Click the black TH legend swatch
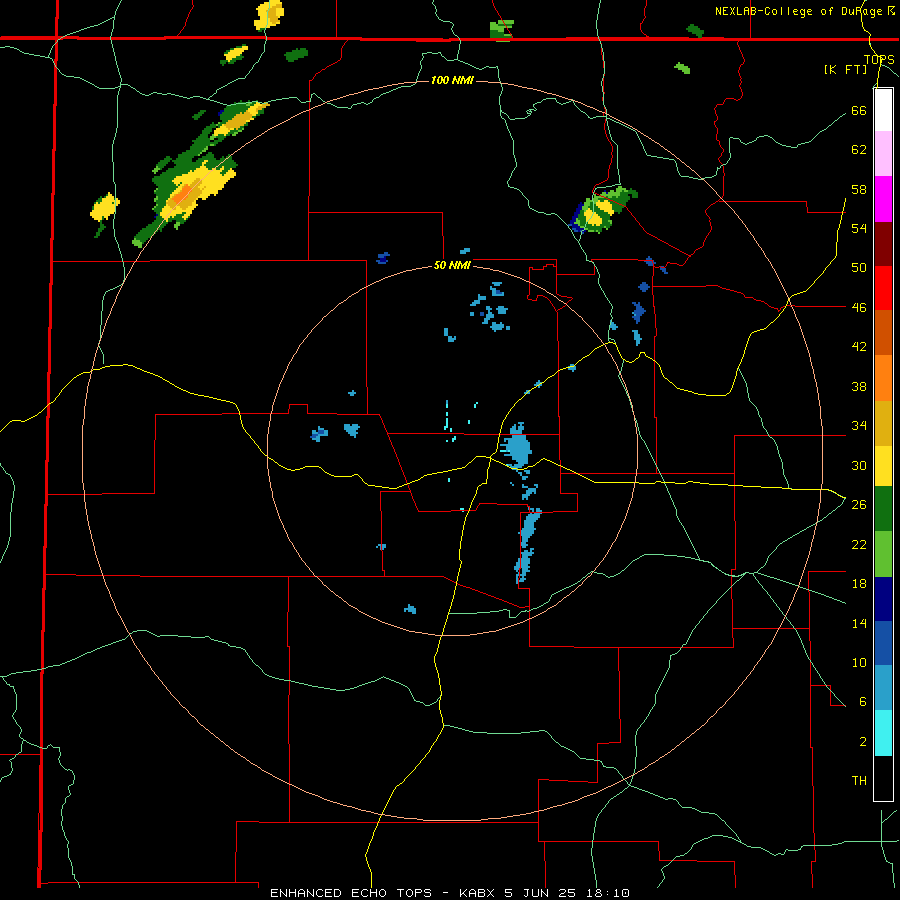 point(883,778)
